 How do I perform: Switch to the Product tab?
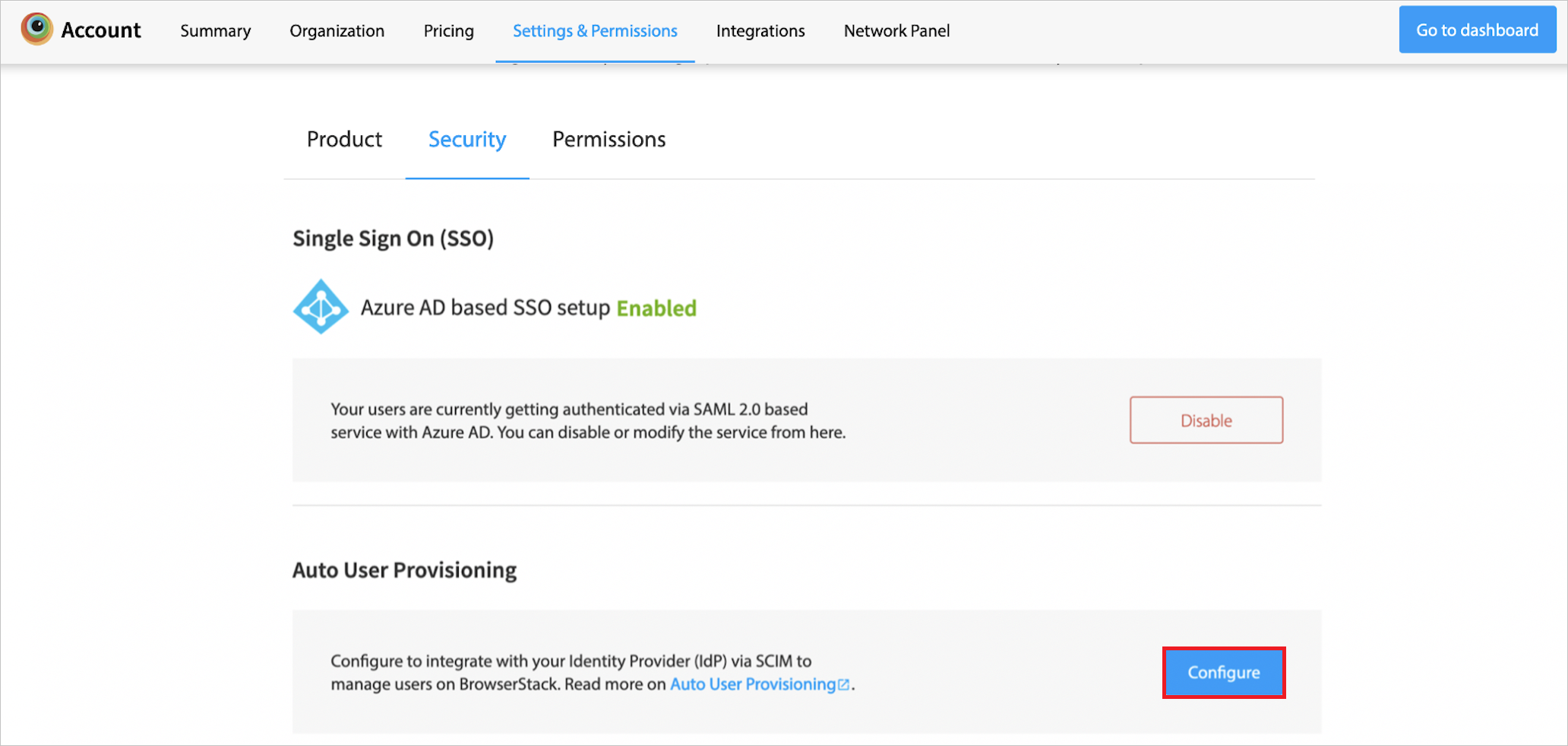pos(344,139)
